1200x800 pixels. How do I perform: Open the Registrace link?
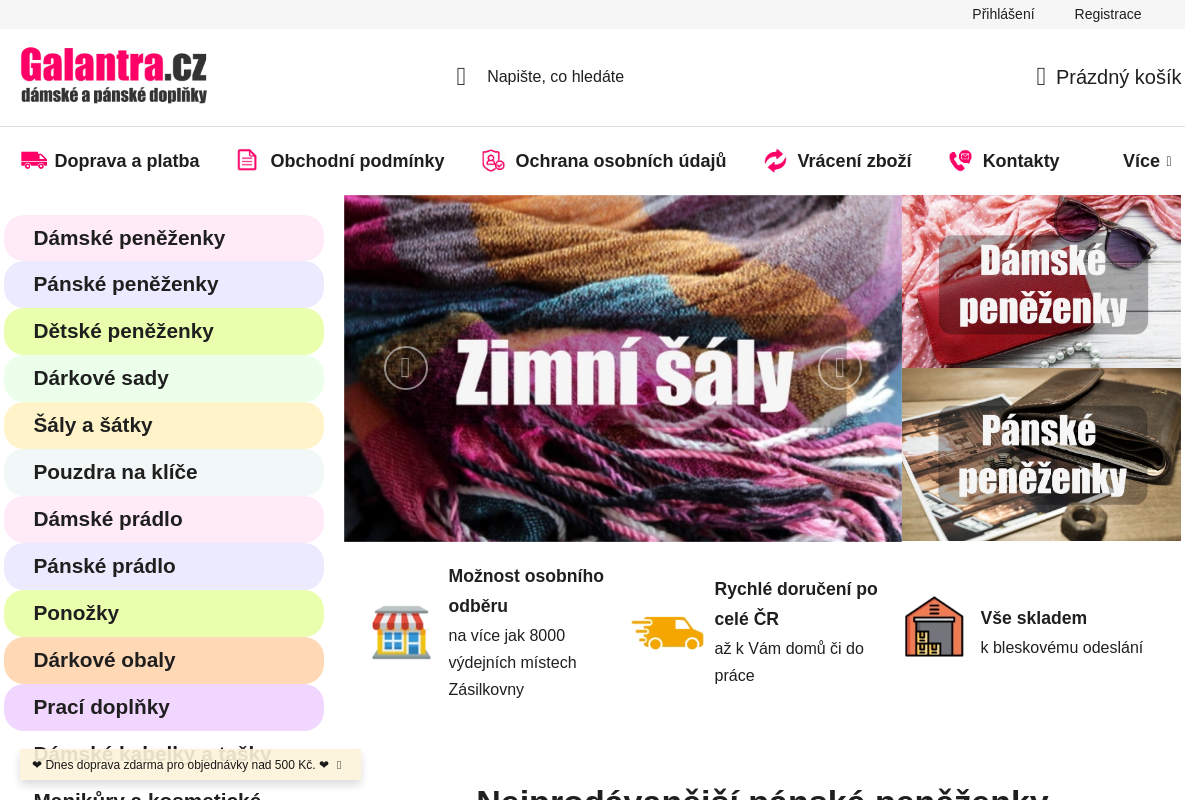coord(1107,14)
